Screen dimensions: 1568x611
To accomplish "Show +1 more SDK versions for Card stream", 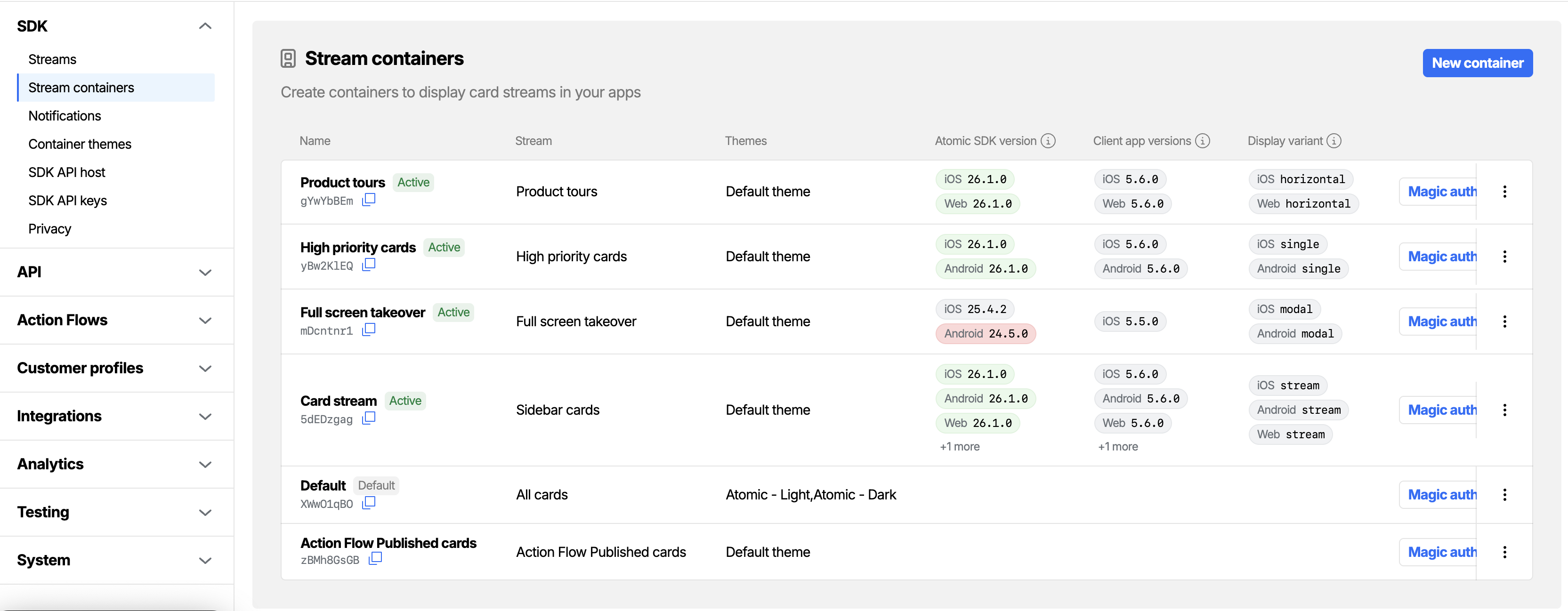I will (960, 447).
